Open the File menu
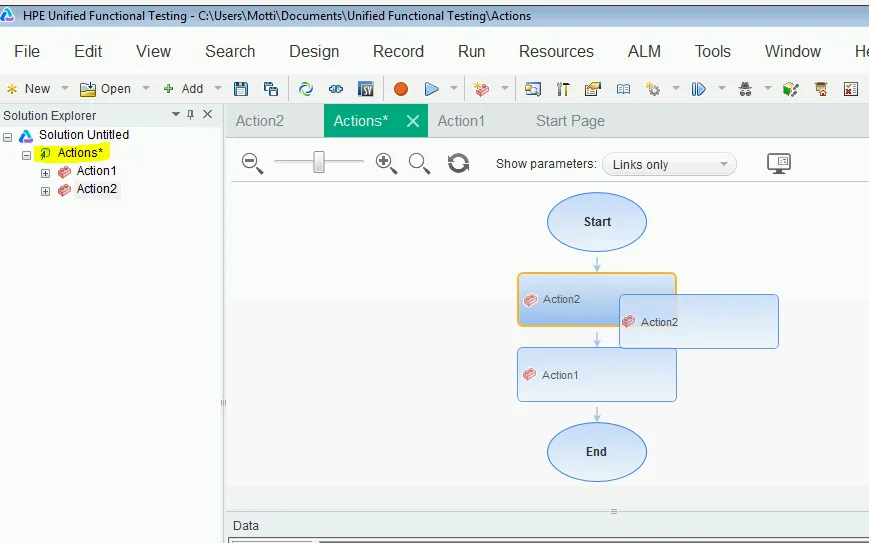869x543 pixels. point(27,52)
